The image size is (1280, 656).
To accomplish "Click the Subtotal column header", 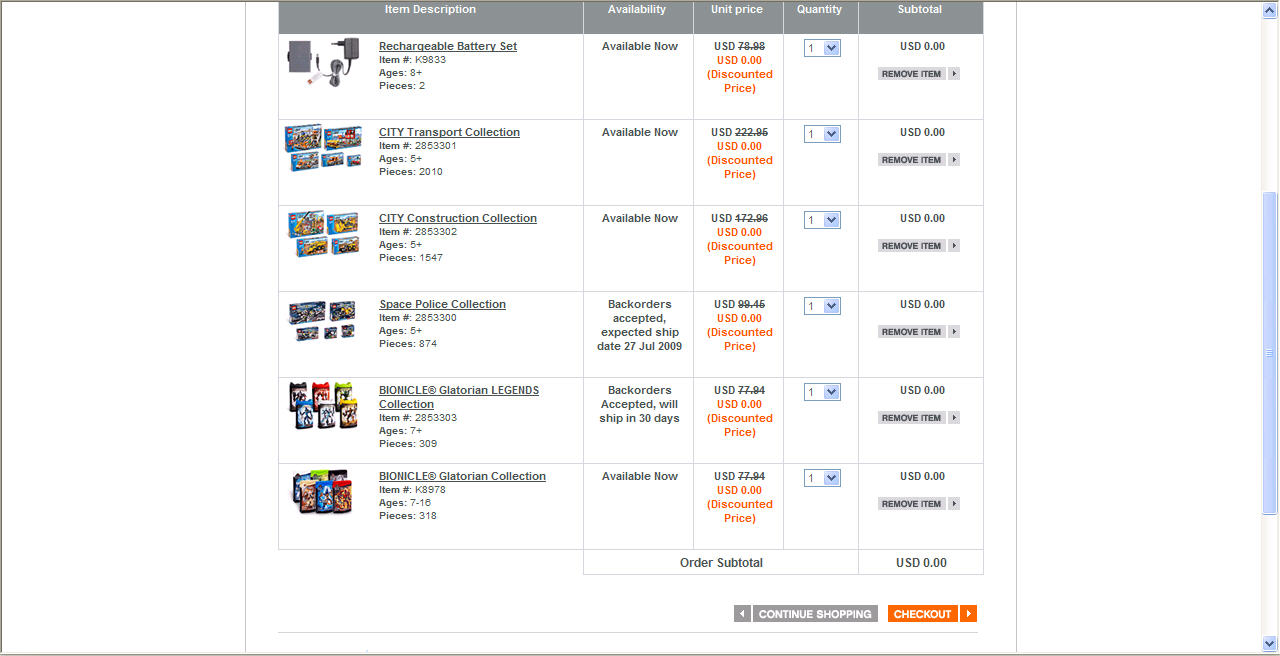I will pyautogui.click(x=920, y=10).
